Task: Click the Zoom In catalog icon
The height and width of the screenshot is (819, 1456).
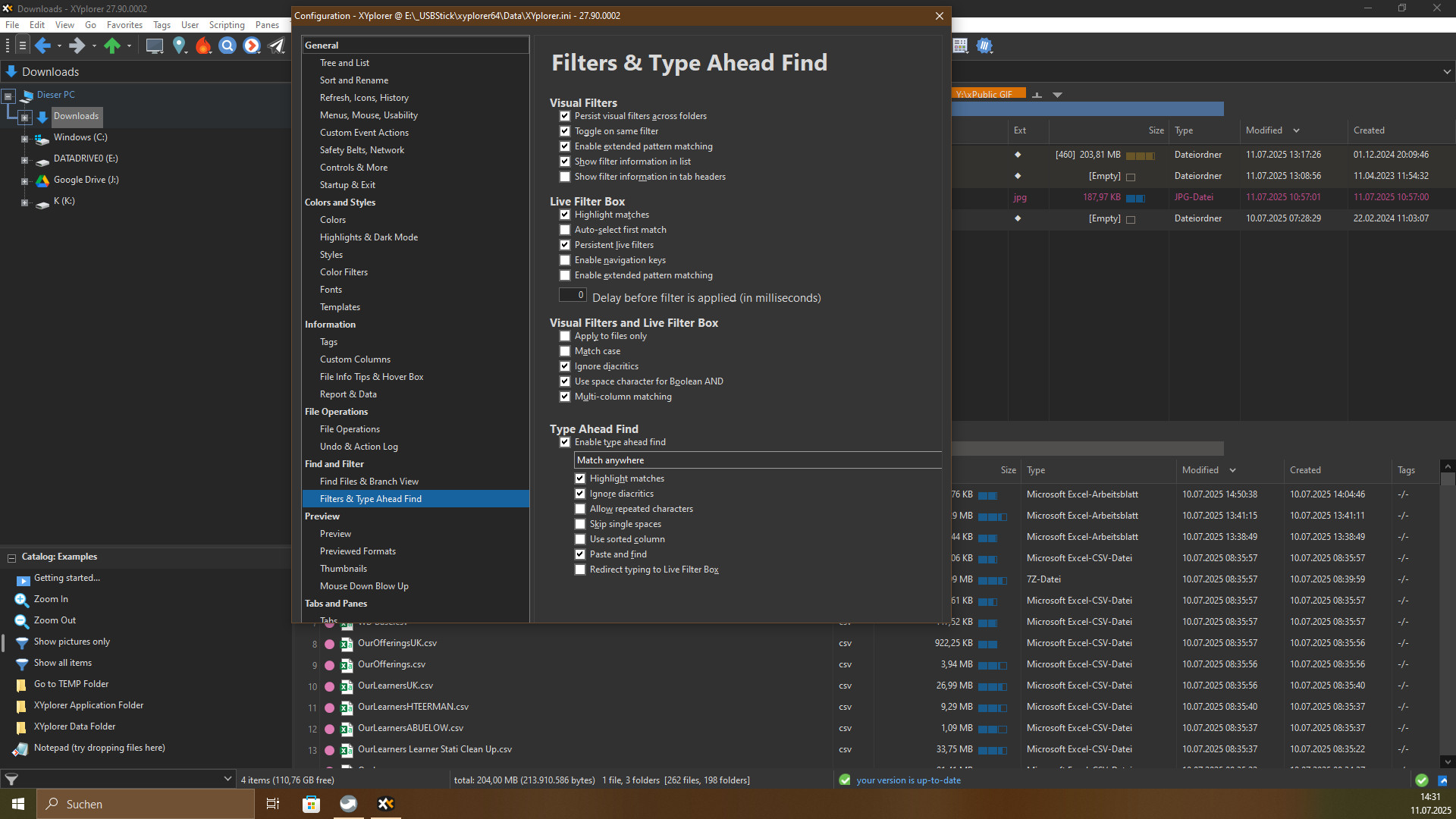Action: (21, 600)
